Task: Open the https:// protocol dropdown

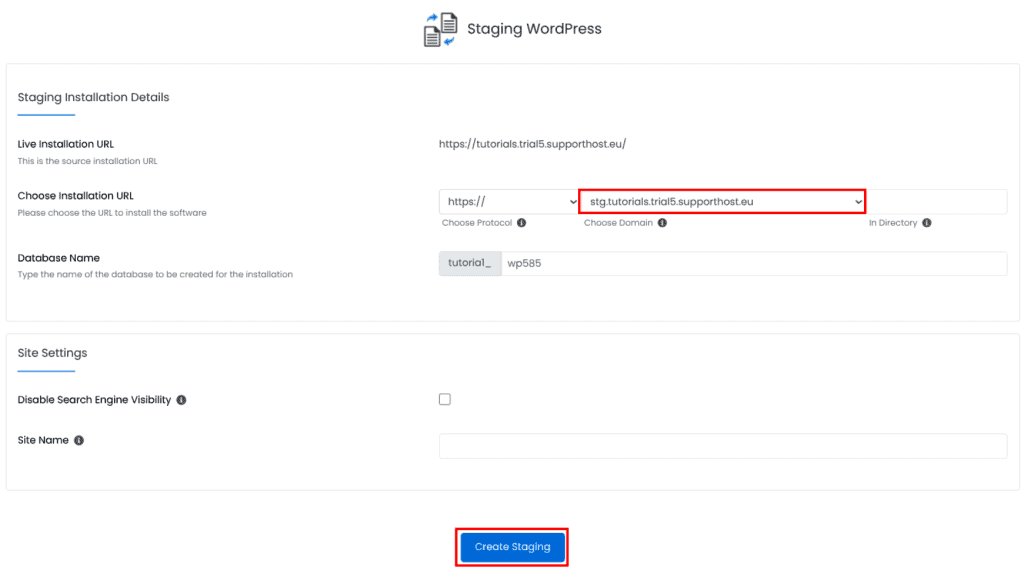Action: coord(509,202)
